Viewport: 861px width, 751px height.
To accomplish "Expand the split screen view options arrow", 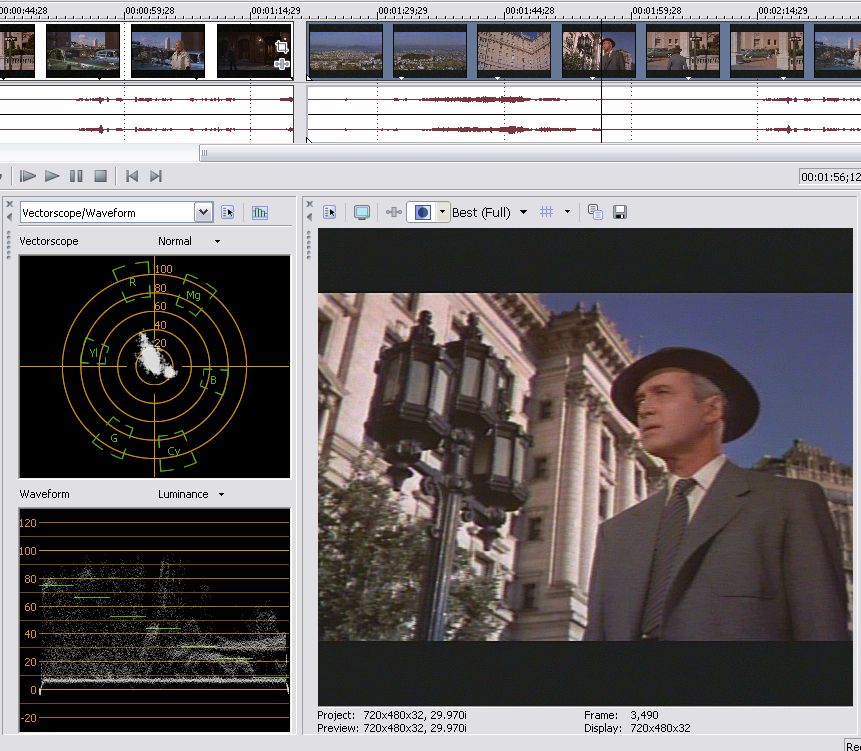I will pyautogui.click(x=442, y=212).
